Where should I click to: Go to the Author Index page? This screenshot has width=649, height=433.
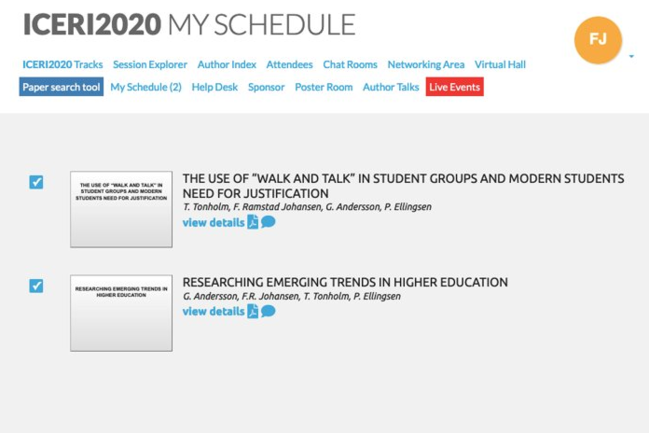coord(227,65)
